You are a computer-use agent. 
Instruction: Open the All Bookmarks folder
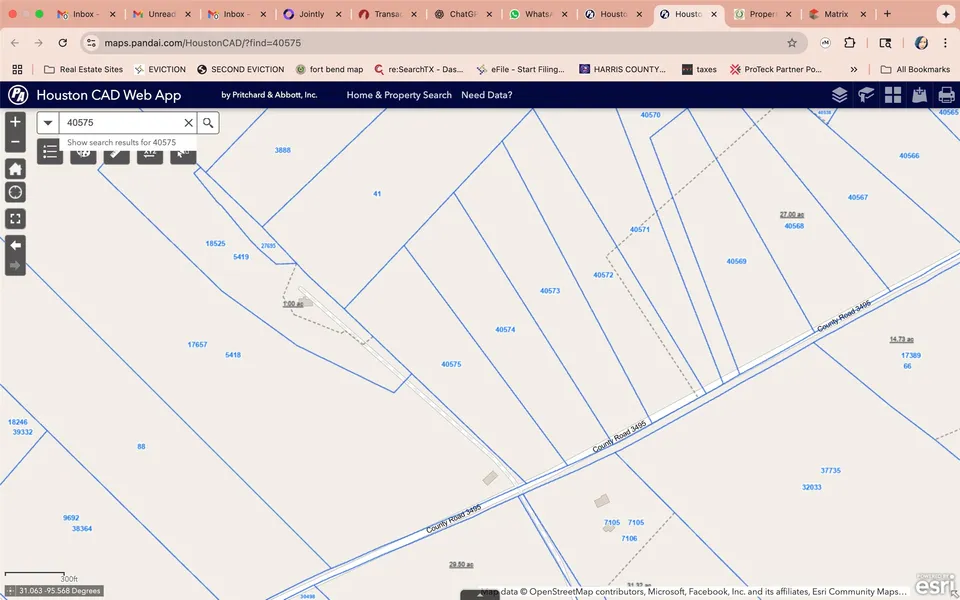[914, 69]
